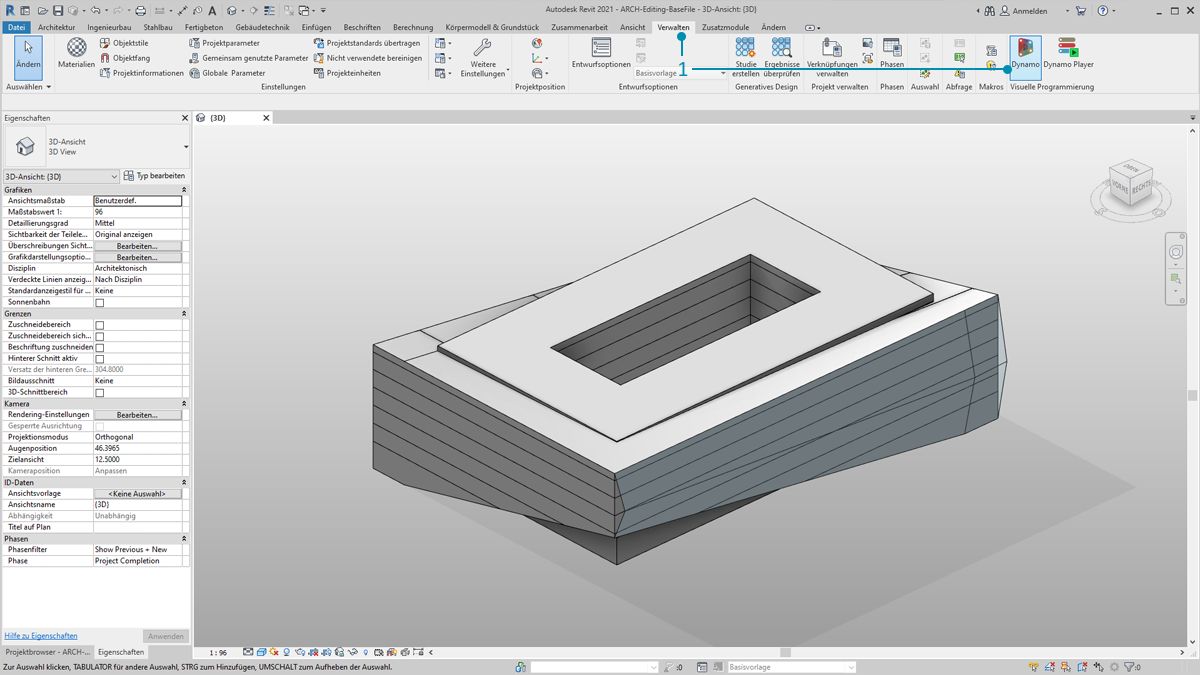This screenshot has height=675, width=1200.
Task: Click the Ansichtsmaßstab value field
Action: [x=138, y=201]
